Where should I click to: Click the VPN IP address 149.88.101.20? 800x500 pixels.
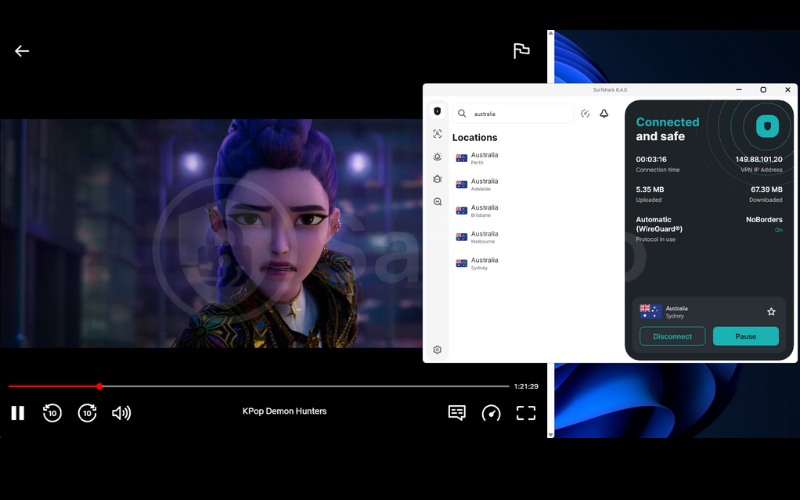pyautogui.click(x=759, y=159)
